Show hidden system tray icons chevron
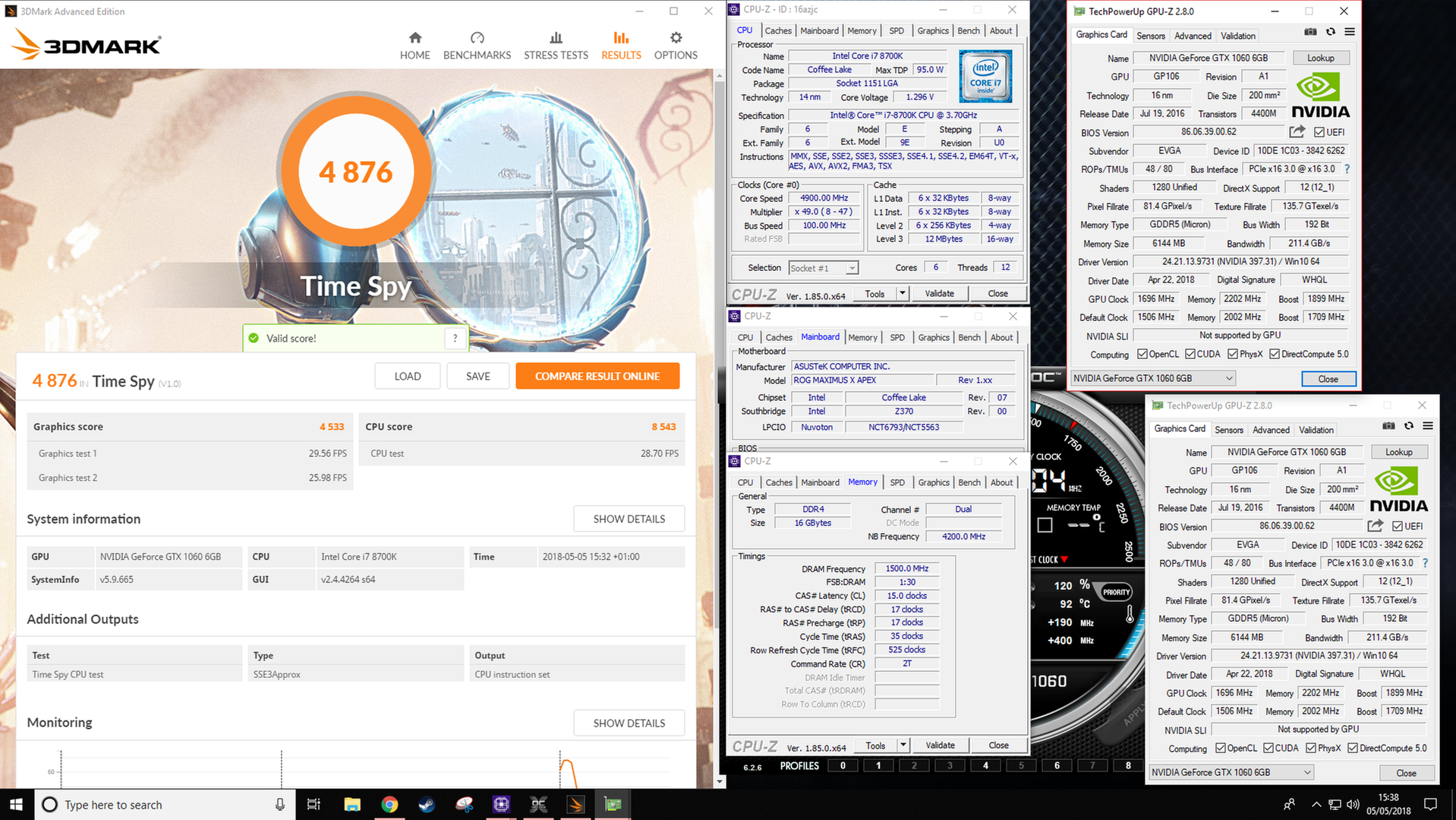Screen dimensions: 1456x820 click(x=1316, y=805)
